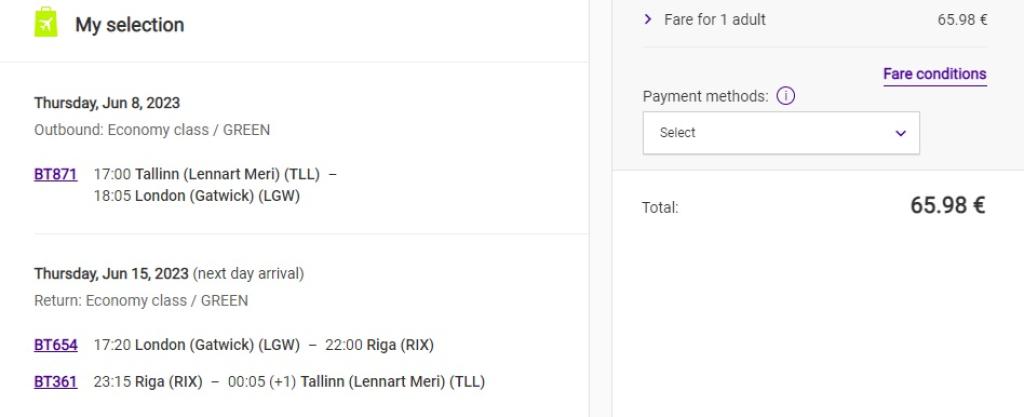Open flight BT654 details link
Image resolution: width=1024 pixels, height=417 pixels.
coord(55,345)
